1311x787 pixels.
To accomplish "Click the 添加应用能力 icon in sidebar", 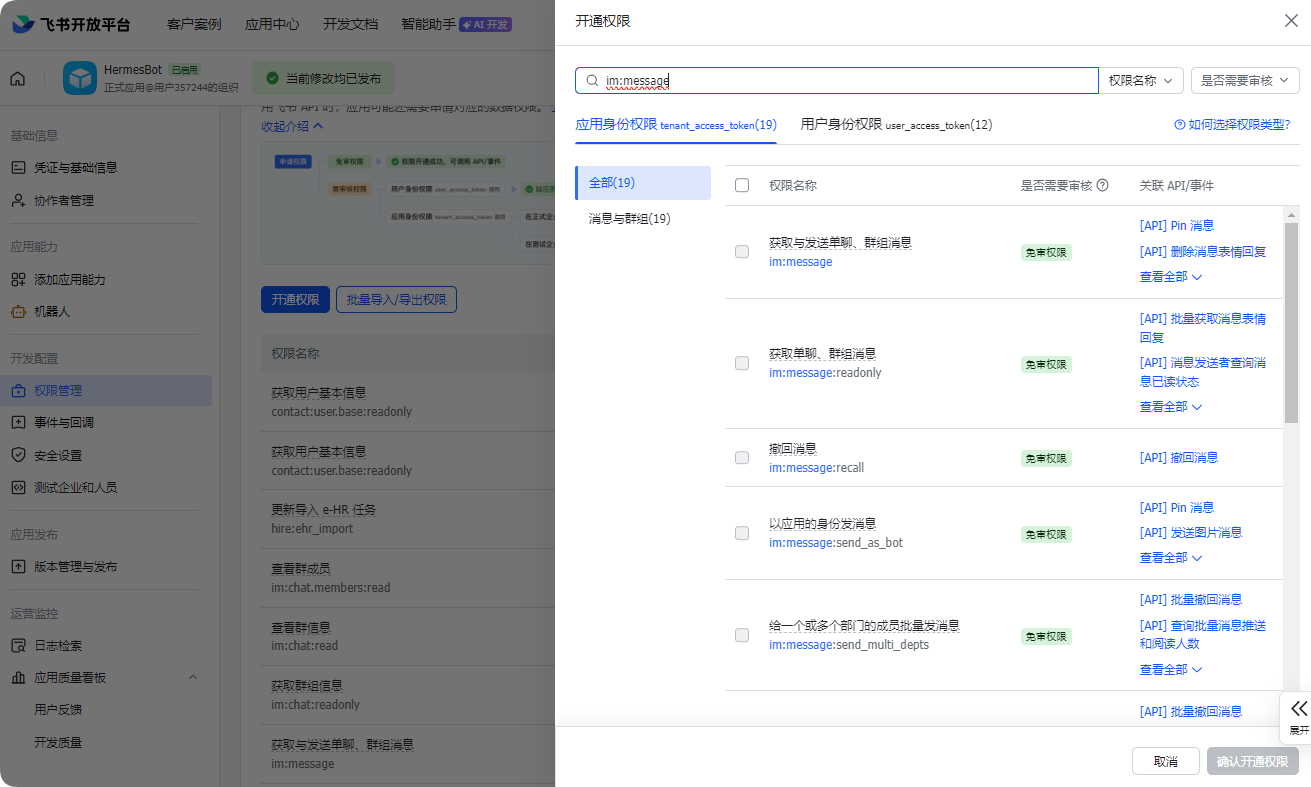I will (x=18, y=280).
